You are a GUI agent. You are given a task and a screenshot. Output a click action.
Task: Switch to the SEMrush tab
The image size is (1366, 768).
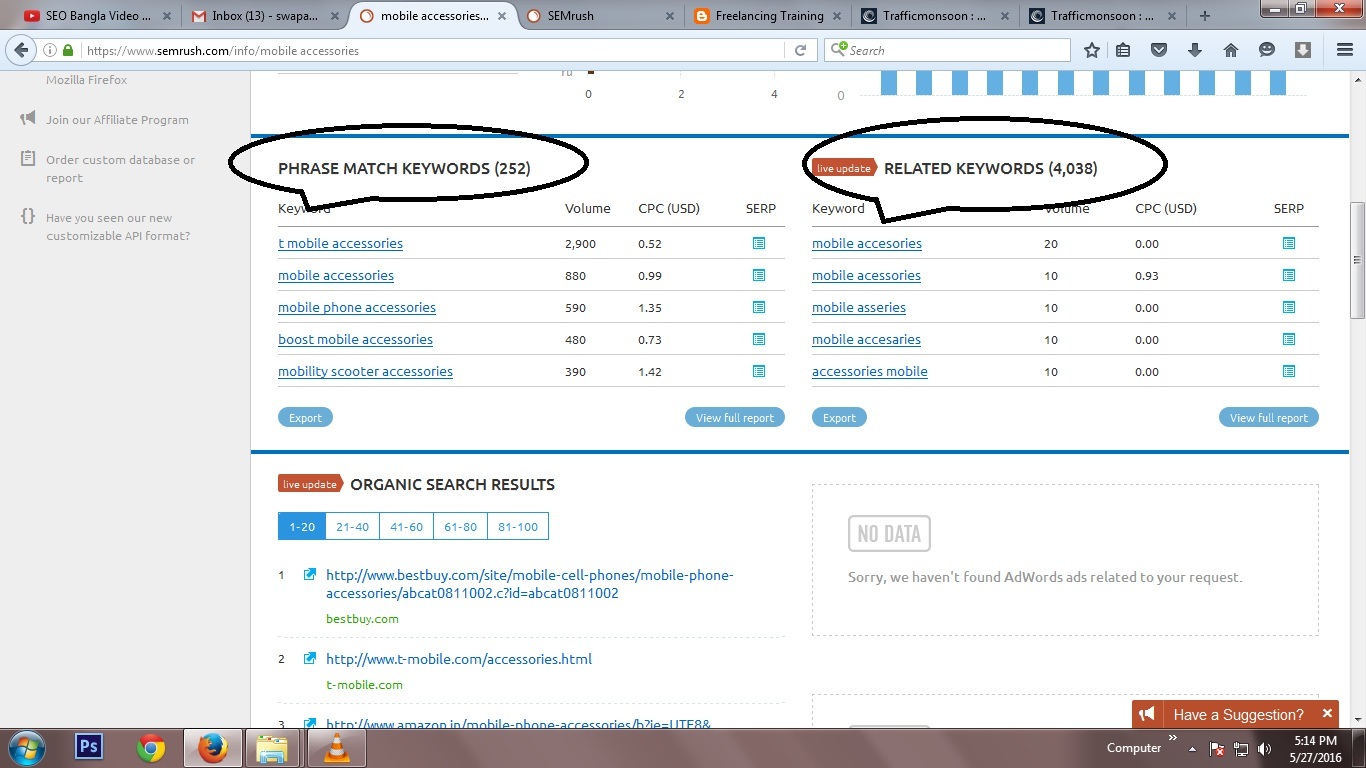point(600,16)
